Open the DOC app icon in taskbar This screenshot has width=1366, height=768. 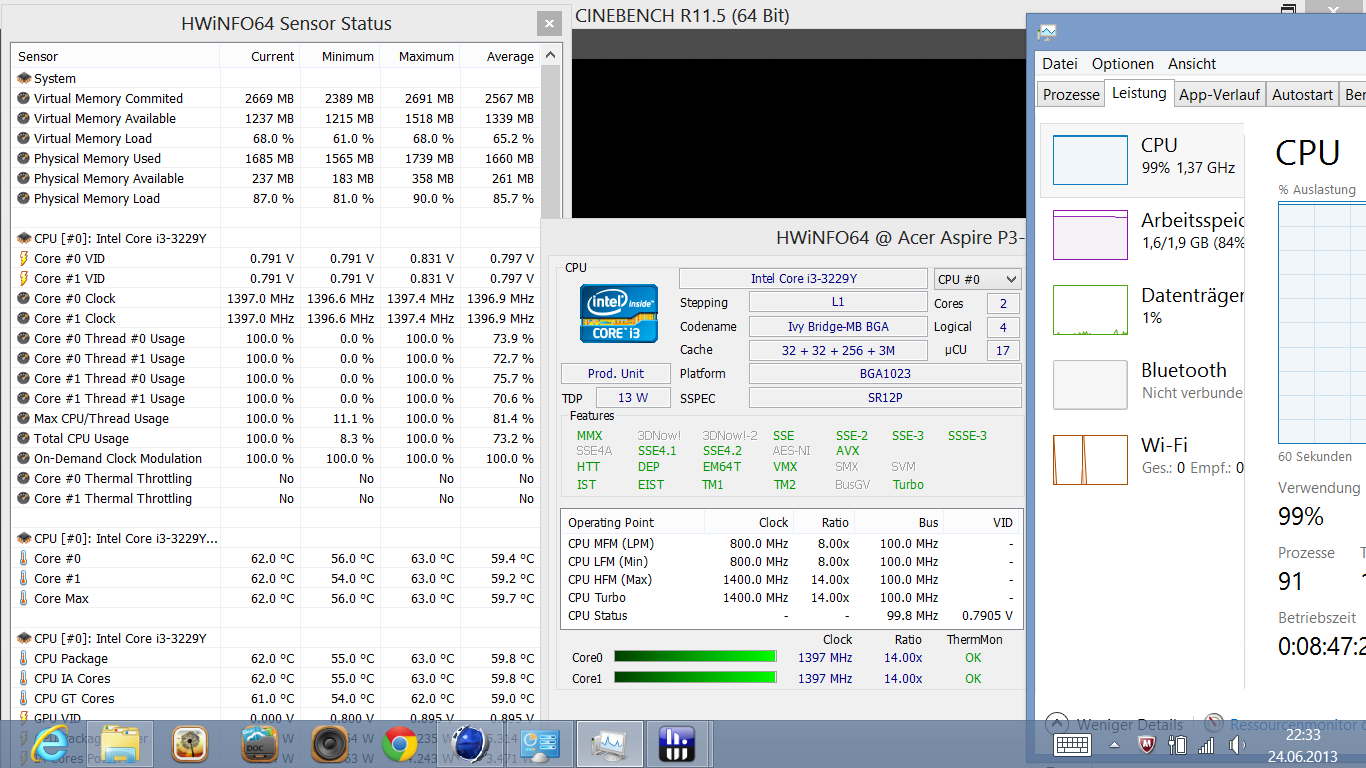pyautogui.click(x=259, y=744)
